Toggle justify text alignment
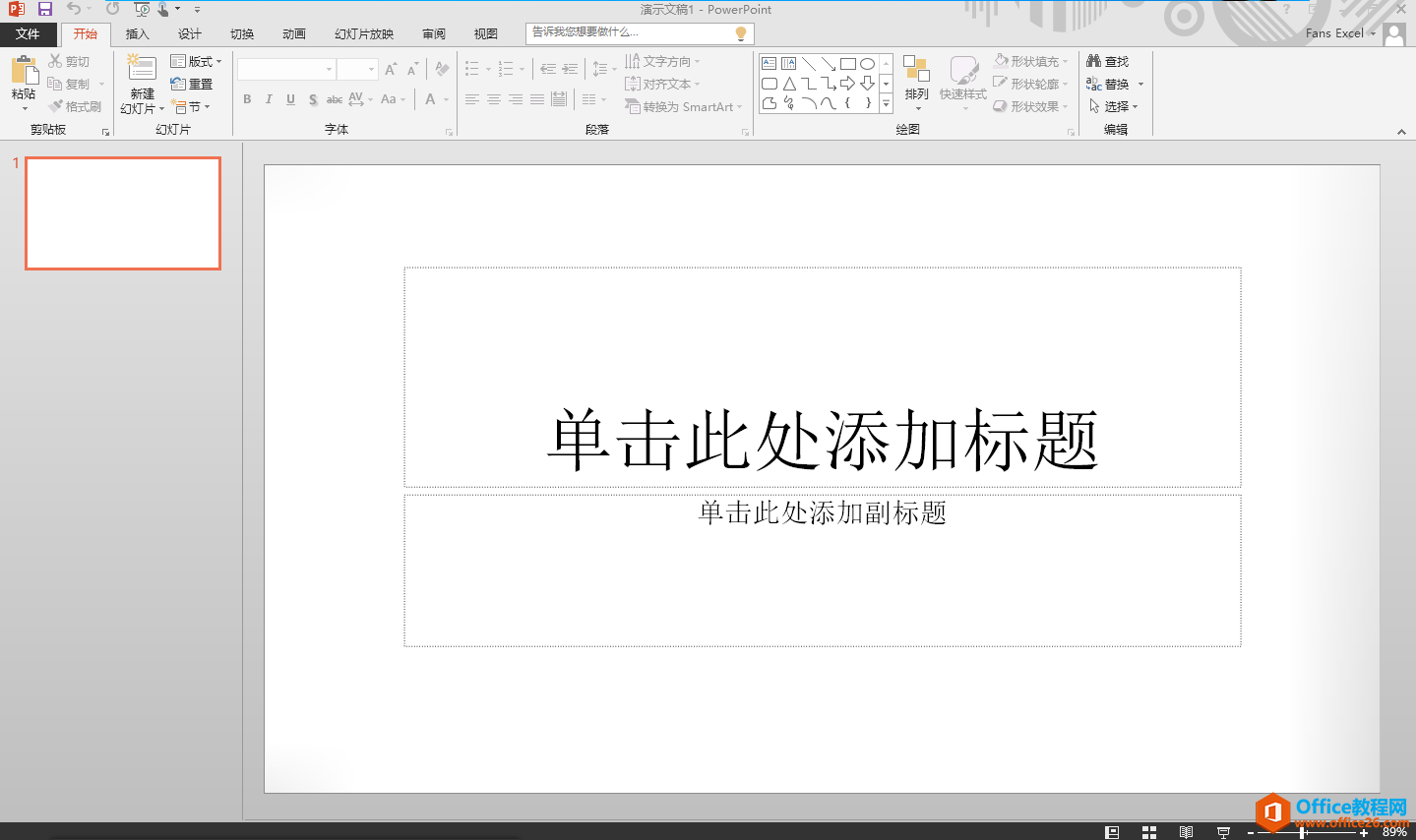 (537, 99)
